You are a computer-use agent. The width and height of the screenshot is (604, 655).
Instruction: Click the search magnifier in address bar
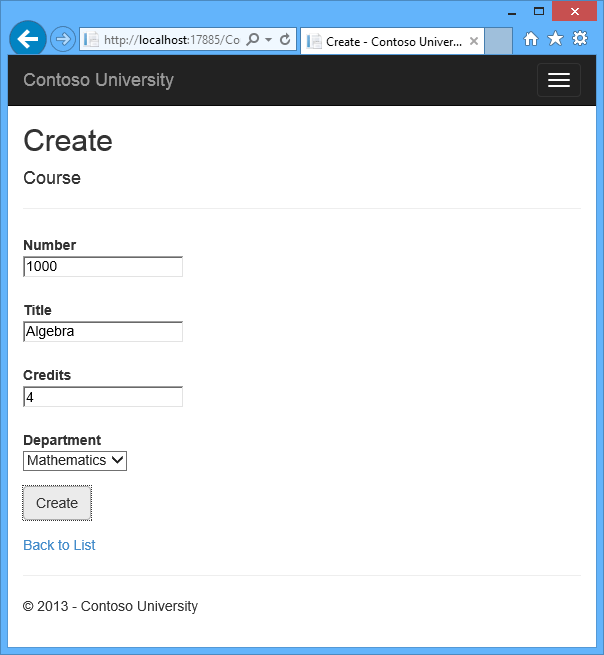[x=252, y=40]
